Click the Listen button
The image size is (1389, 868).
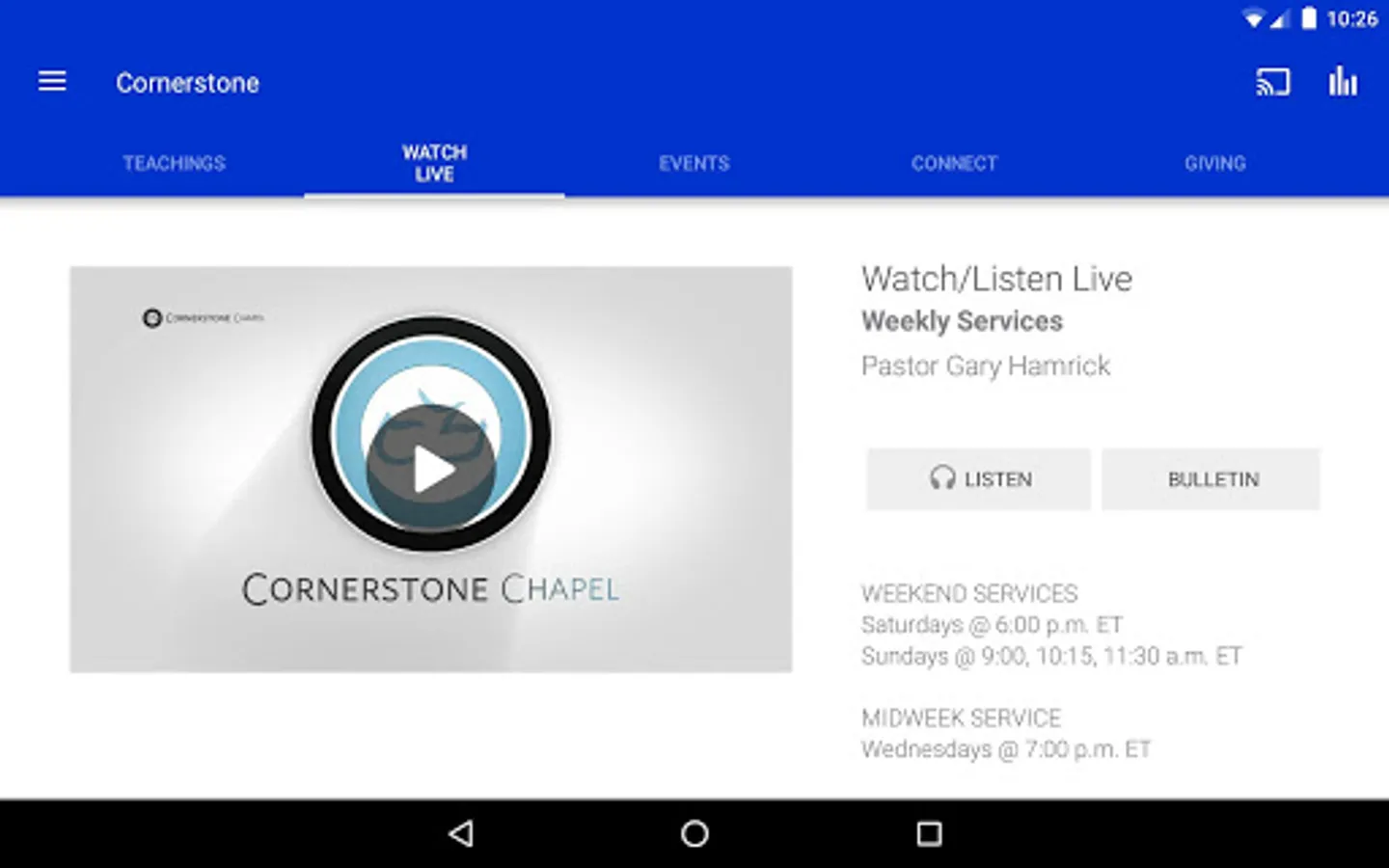click(x=978, y=479)
